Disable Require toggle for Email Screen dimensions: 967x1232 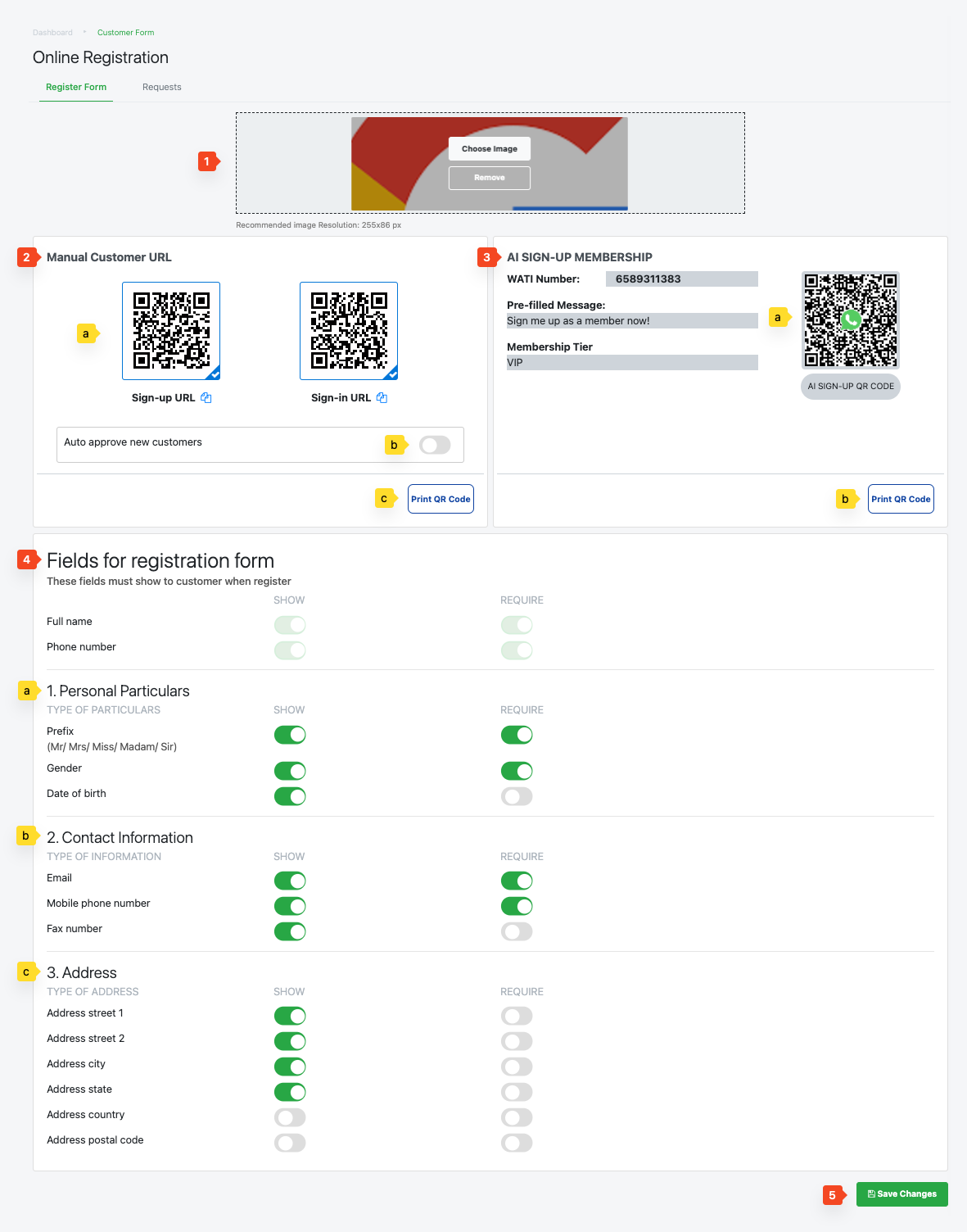point(517,881)
